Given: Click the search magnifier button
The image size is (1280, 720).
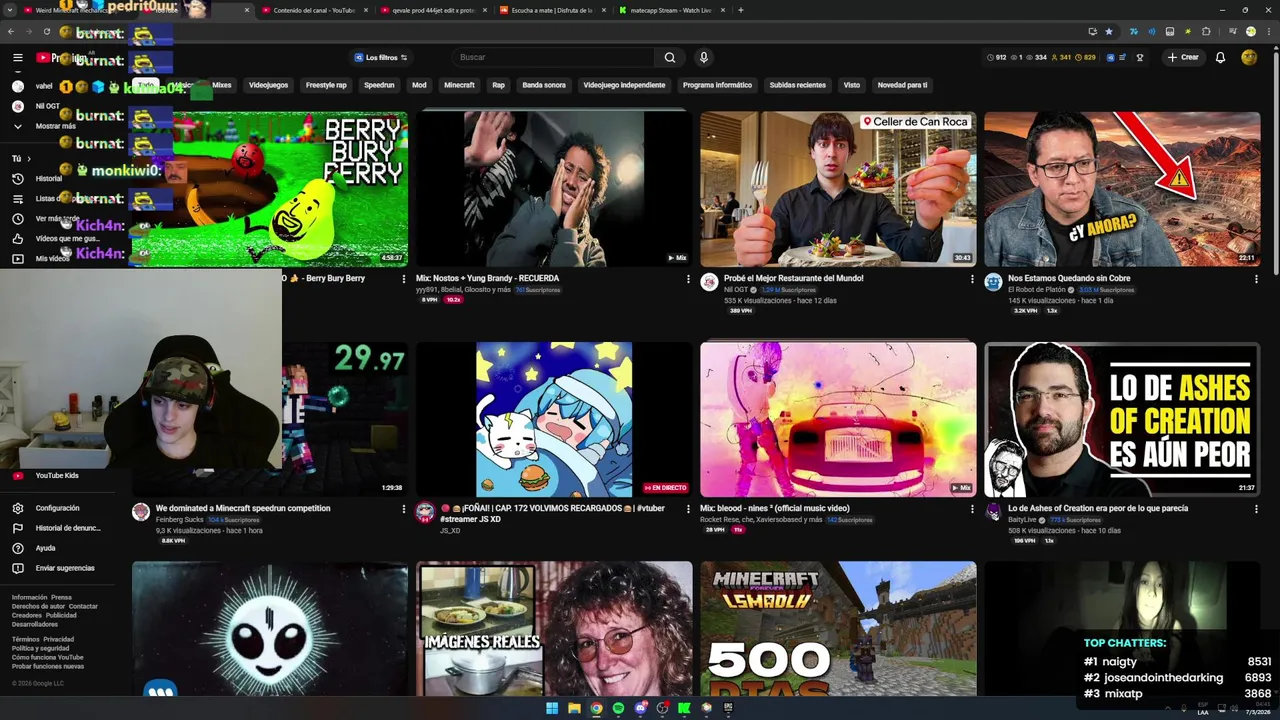Looking at the screenshot, I should click(670, 57).
